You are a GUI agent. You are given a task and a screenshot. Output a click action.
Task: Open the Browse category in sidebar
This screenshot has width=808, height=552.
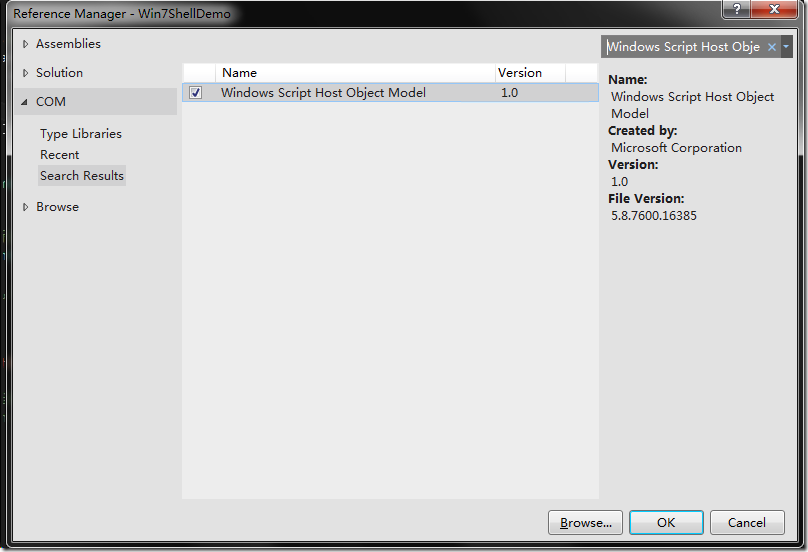[x=57, y=207]
